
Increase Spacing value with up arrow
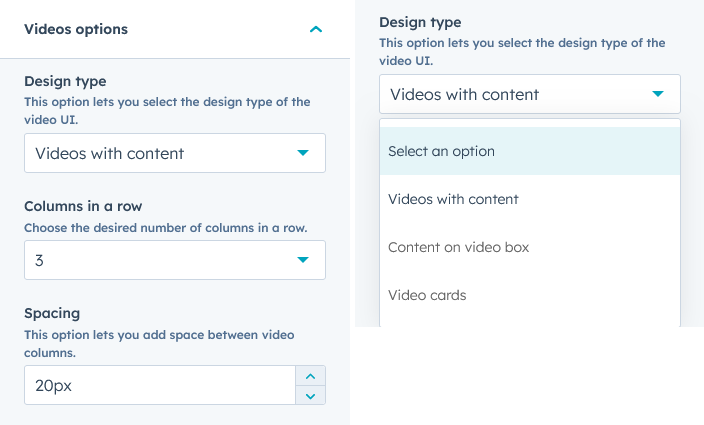pos(310,376)
